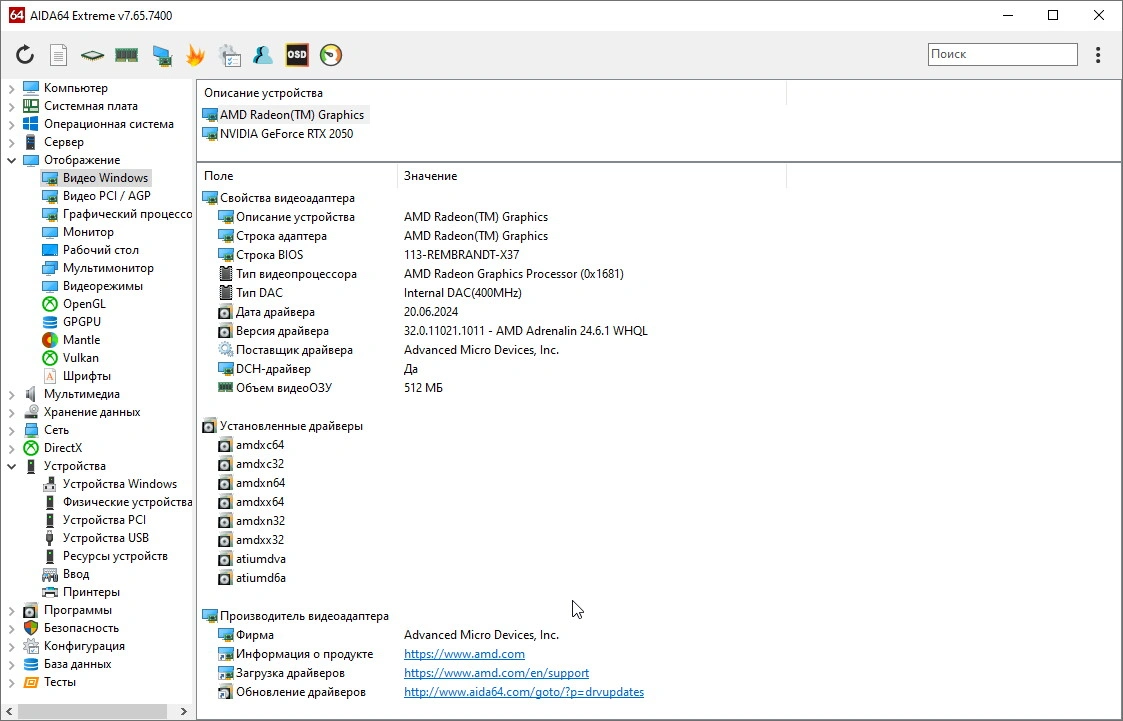Open the Report document toolbar icon
1123x721 pixels.
click(58, 55)
